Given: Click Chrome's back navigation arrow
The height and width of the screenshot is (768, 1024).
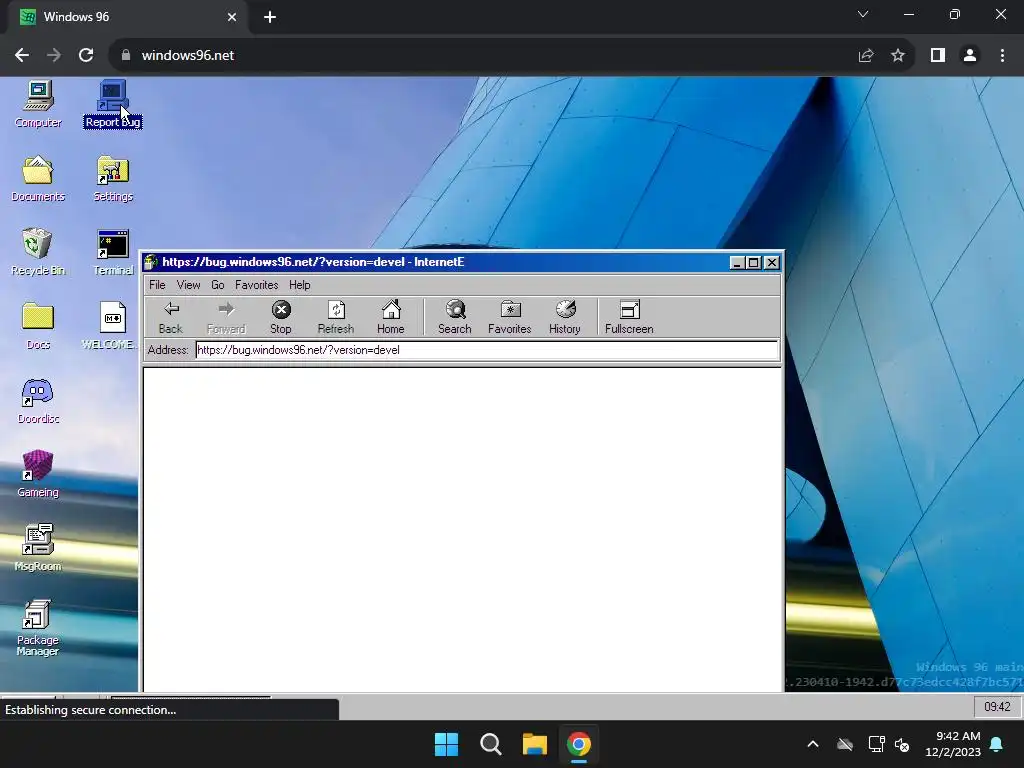Looking at the screenshot, I should click(22, 56).
